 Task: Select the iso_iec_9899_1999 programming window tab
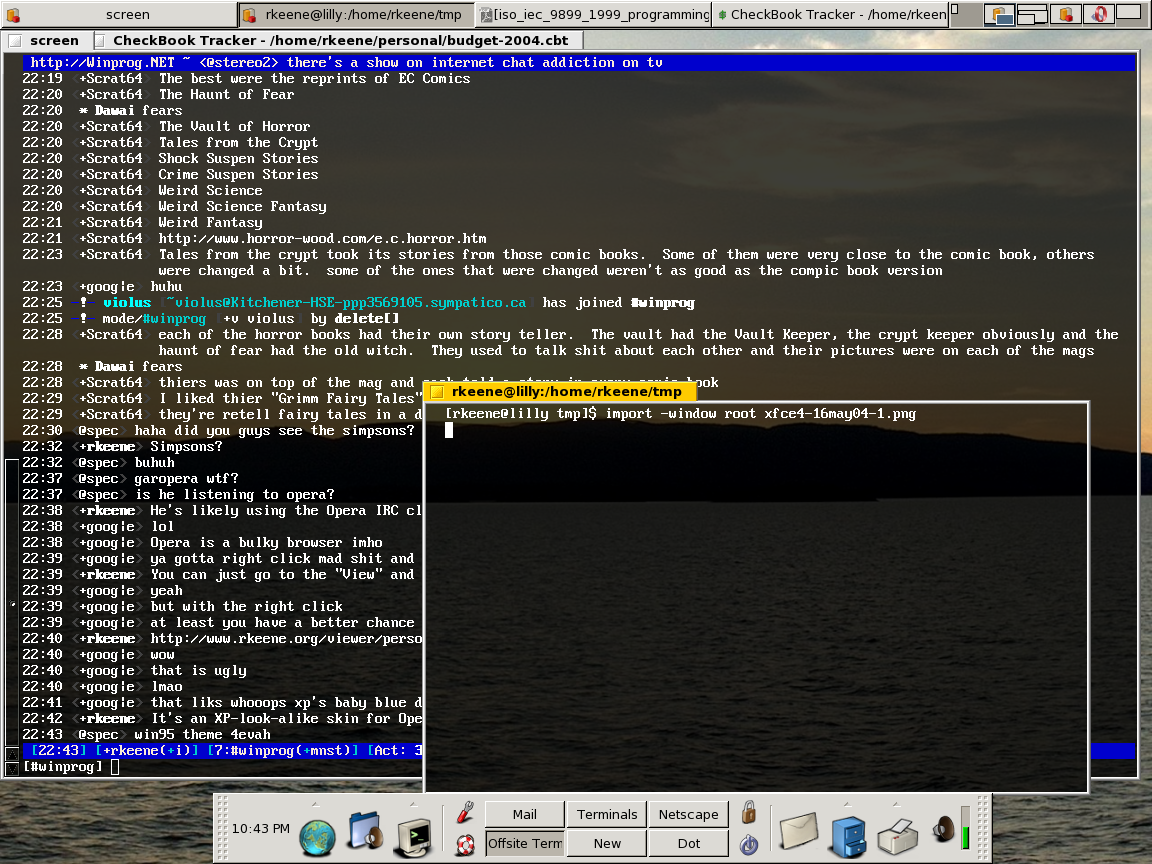click(x=594, y=14)
